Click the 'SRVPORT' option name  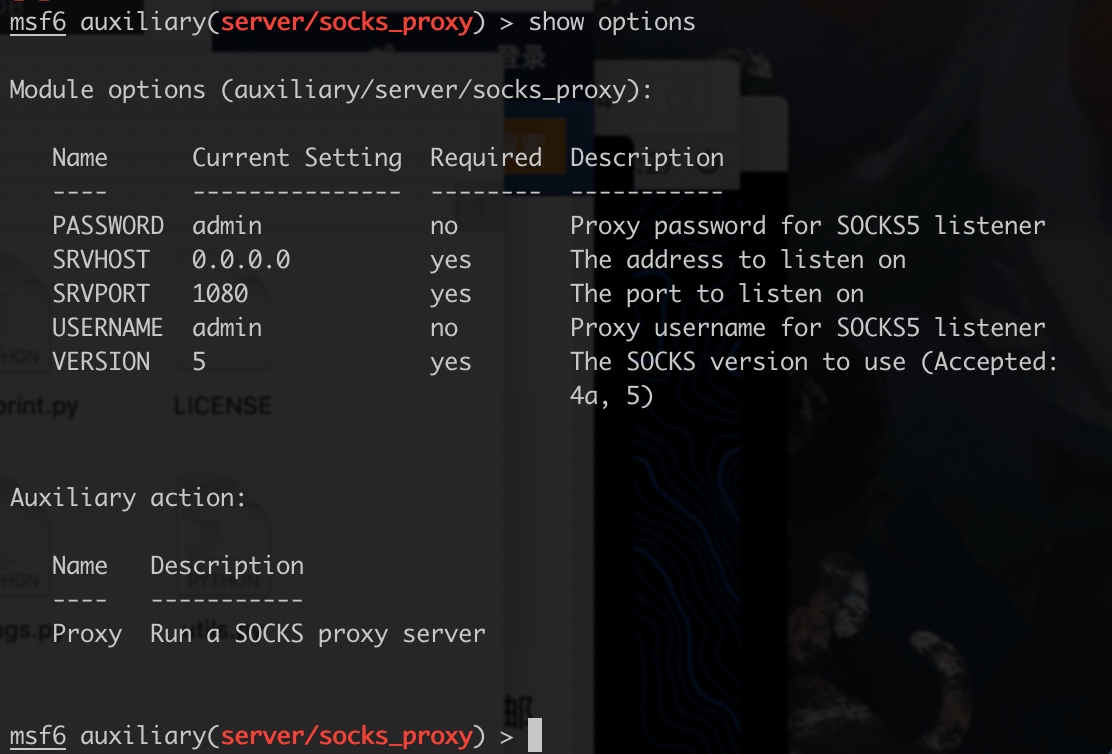pyautogui.click(x=101, y=294)
